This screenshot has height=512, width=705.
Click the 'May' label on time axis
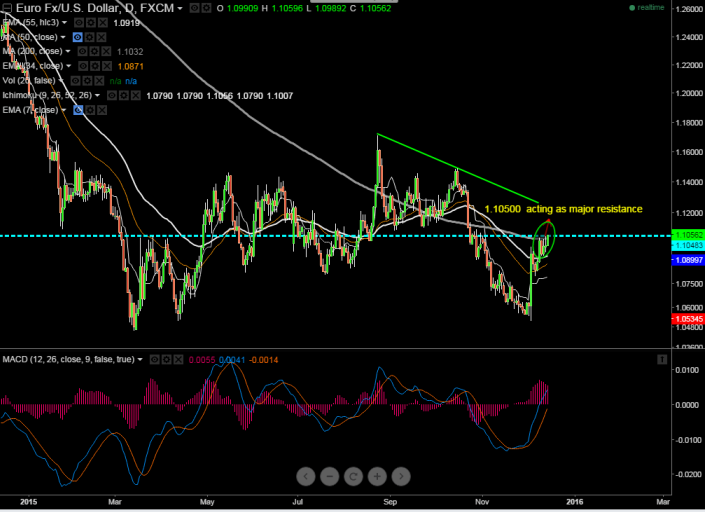[x=207, y=502]
